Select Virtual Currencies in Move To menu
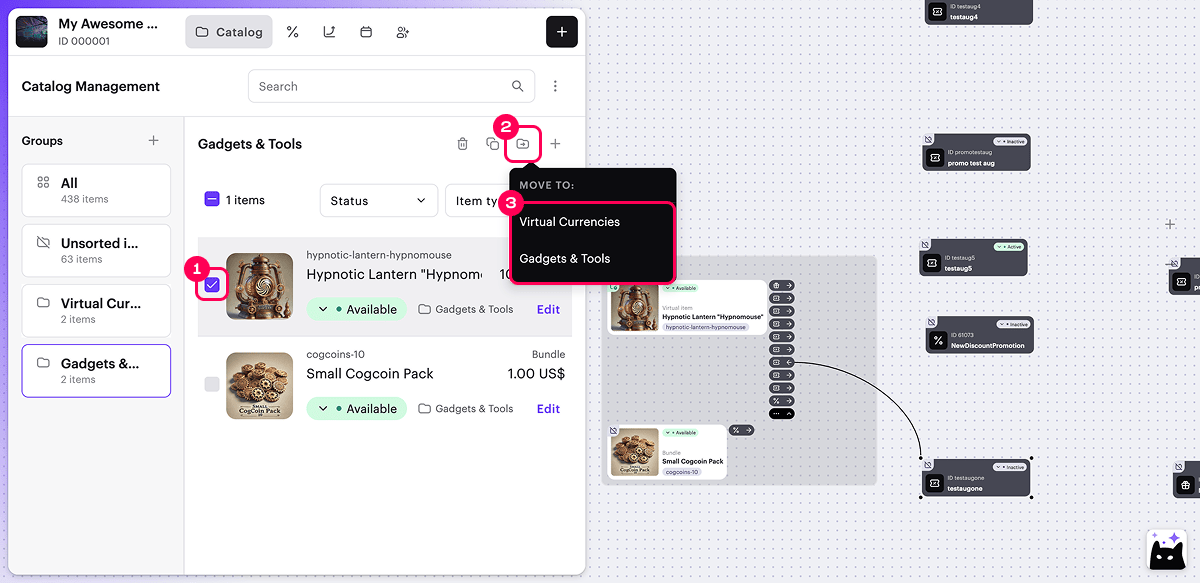This screenshot has height=583, width=1200. pos(570,222)
